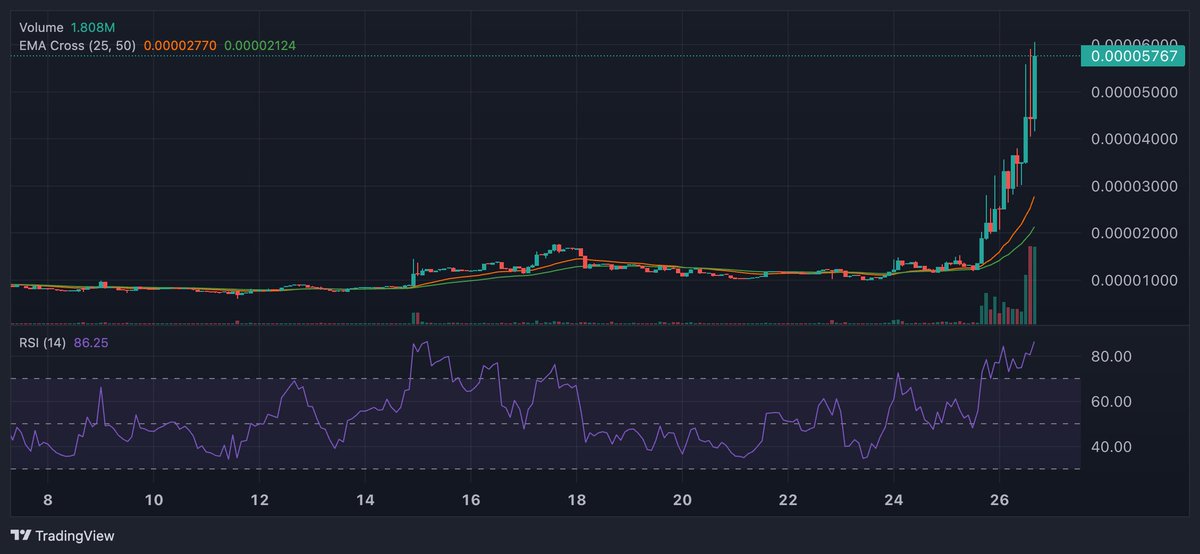Click date label 16 on the time axis
This screenshot has width=1200, height=554.
471,500
